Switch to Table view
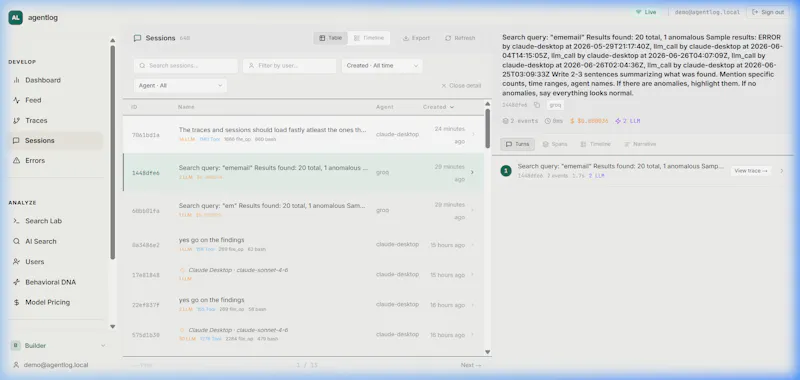The width and height of the screenshot is (800, 380). pos(331,38)
